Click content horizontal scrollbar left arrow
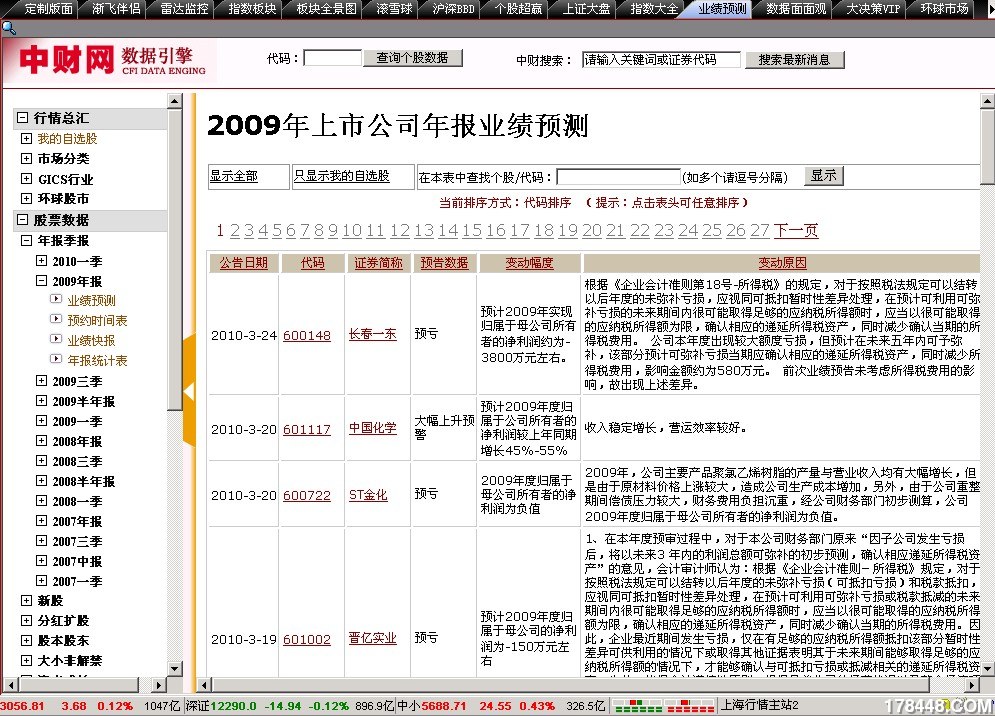Screen dimensions: 995x716 pyautogui.click(x=204, y=685)
